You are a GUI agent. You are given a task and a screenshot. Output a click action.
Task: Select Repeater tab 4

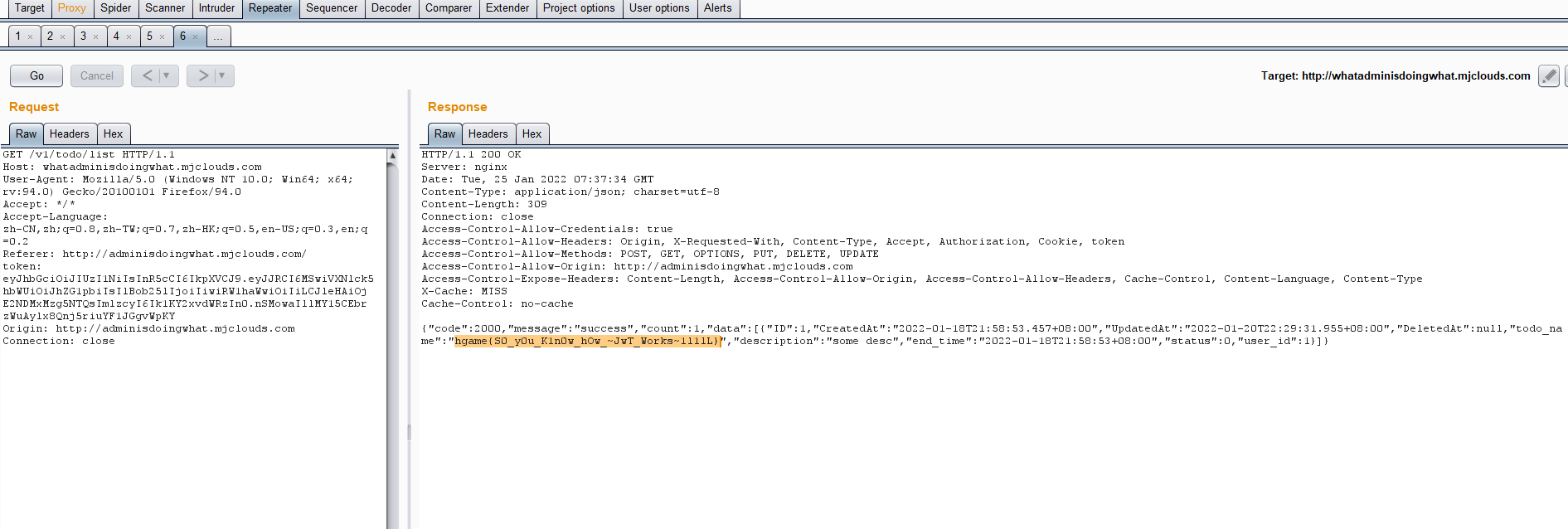(117, 36)
